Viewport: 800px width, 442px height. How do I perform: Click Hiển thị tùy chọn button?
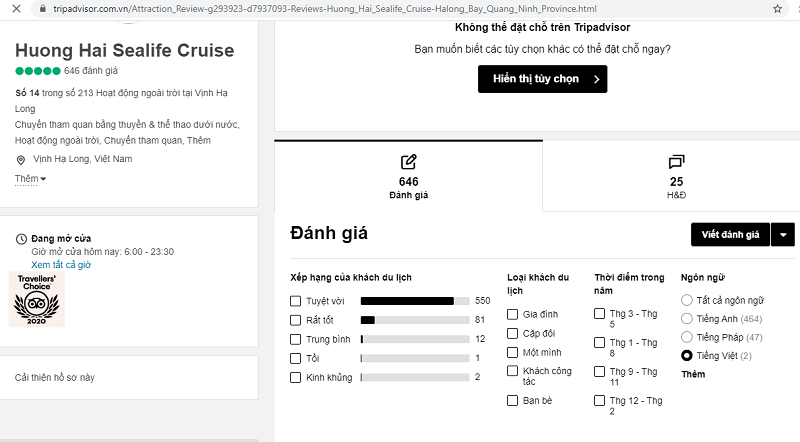tap(542, 79)
